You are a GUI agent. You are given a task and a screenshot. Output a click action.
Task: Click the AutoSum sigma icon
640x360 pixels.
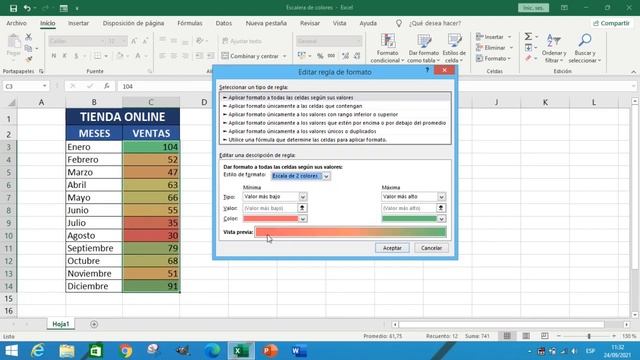coord(528,37)
